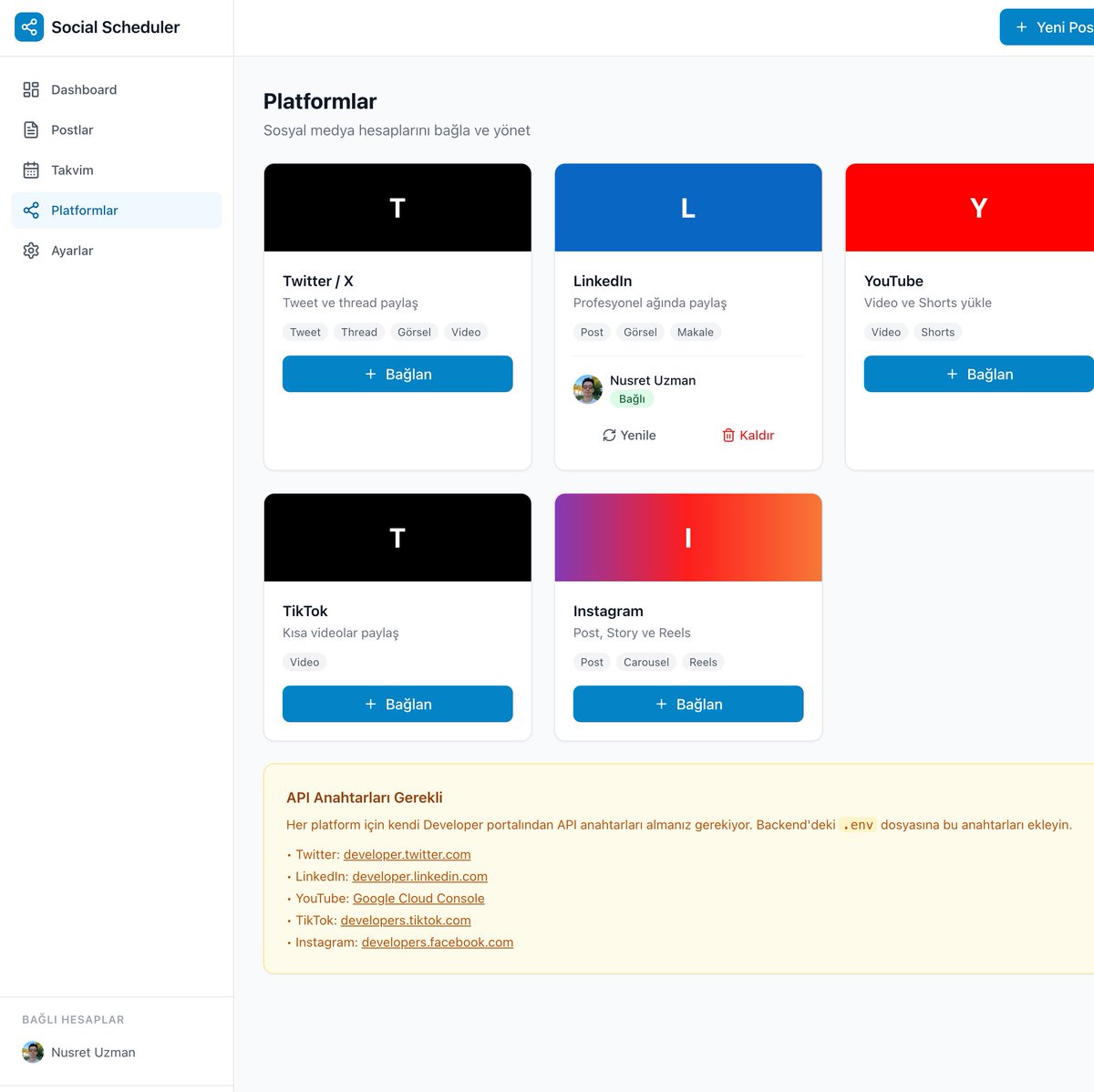
Task: Click the API Anahtarları Gerekli heading
Action: coord(365,798)
